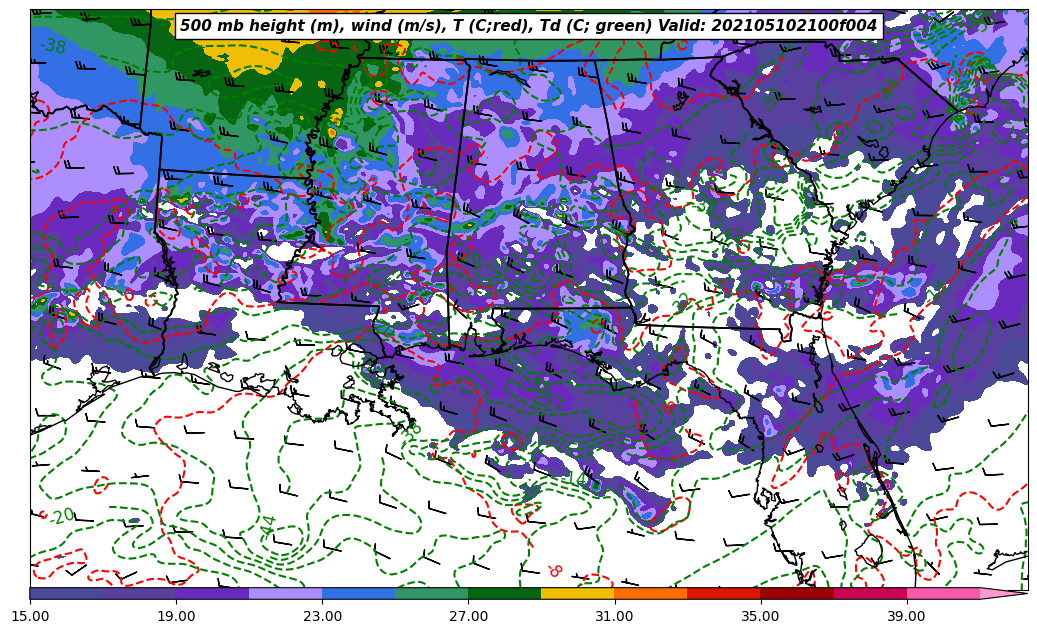Click the lavender segment of the colorbar
This screenshot has height=633, width=1037.
click(285, 593)
